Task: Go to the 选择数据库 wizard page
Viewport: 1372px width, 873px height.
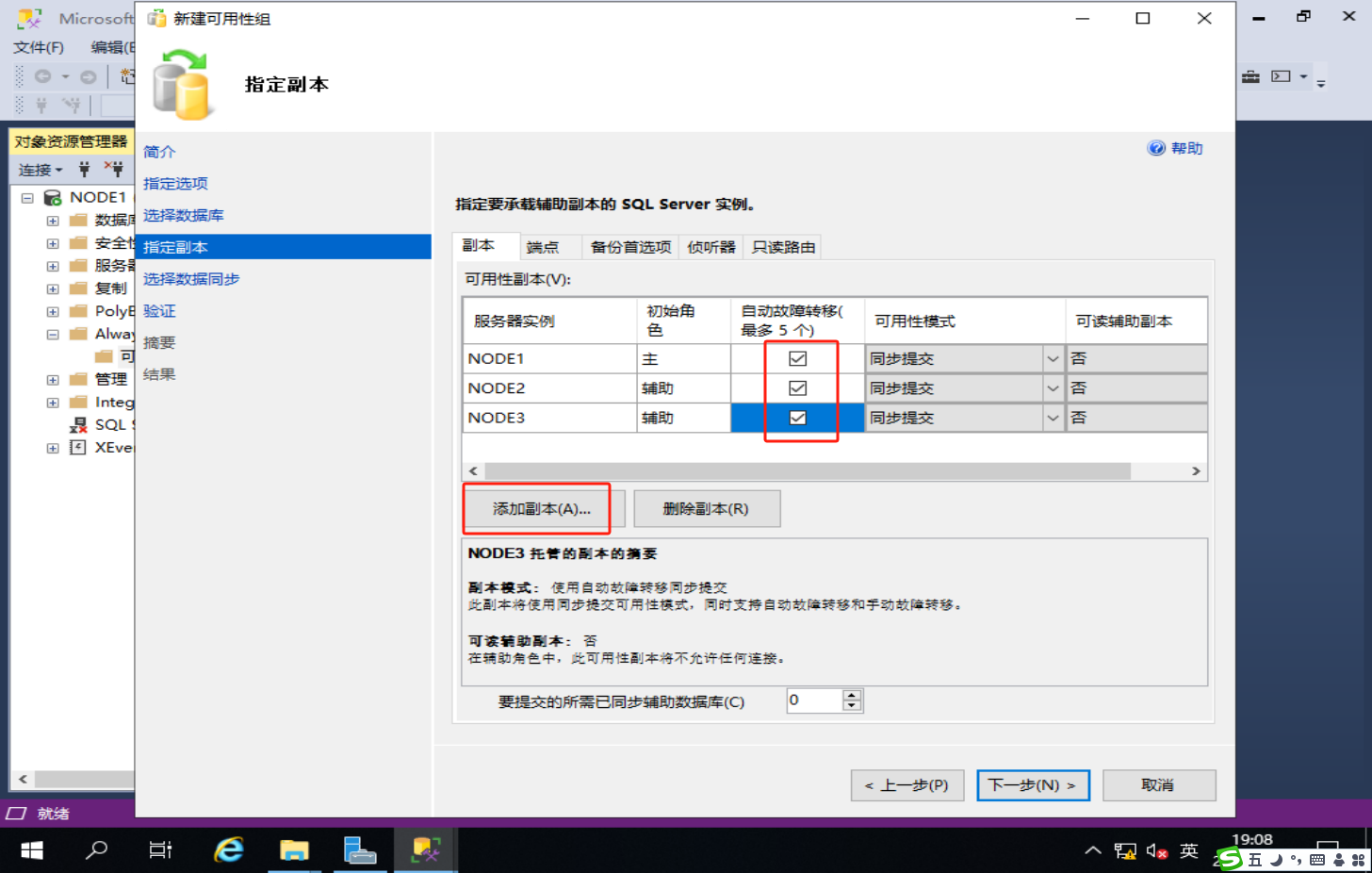Action: 184,216
